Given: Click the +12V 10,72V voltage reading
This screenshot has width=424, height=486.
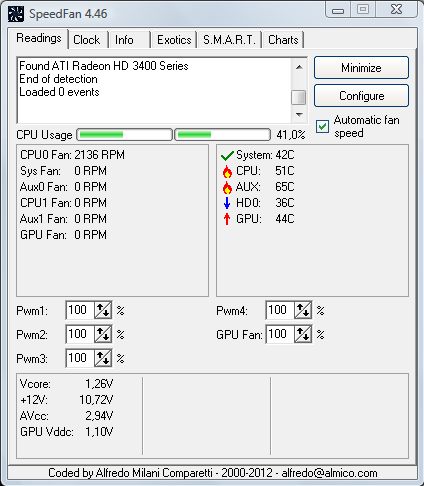Looking at the screenshot, I should point(66,400).
